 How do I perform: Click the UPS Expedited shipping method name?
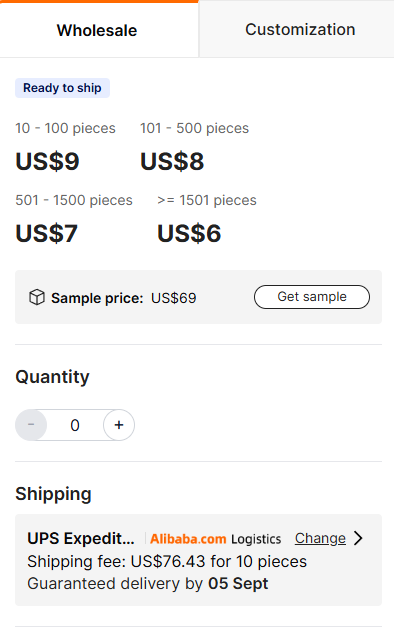pos(81,538)
